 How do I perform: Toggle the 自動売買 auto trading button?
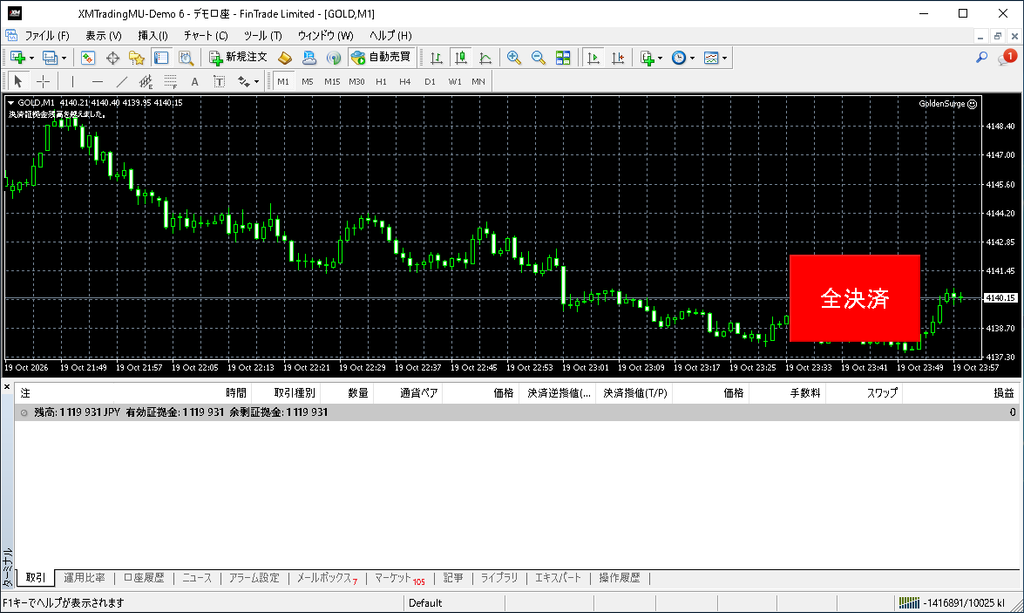click(x=382, y=58)
